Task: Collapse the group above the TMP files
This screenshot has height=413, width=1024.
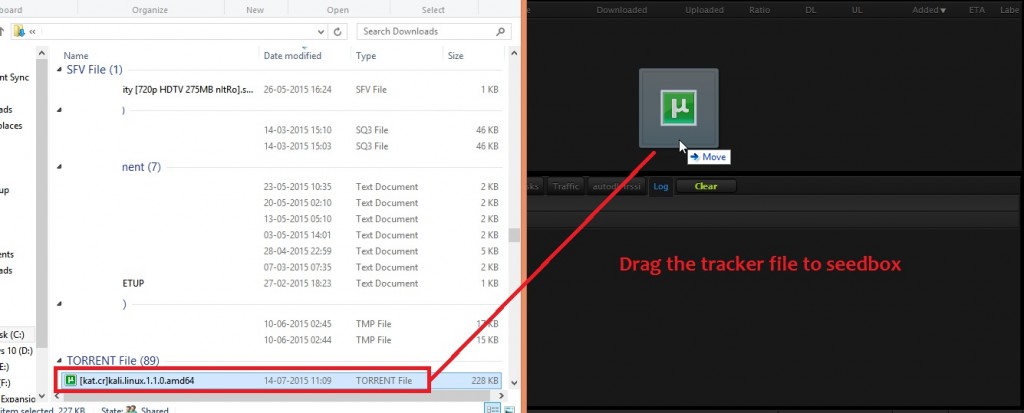Action: coord(59,304)
